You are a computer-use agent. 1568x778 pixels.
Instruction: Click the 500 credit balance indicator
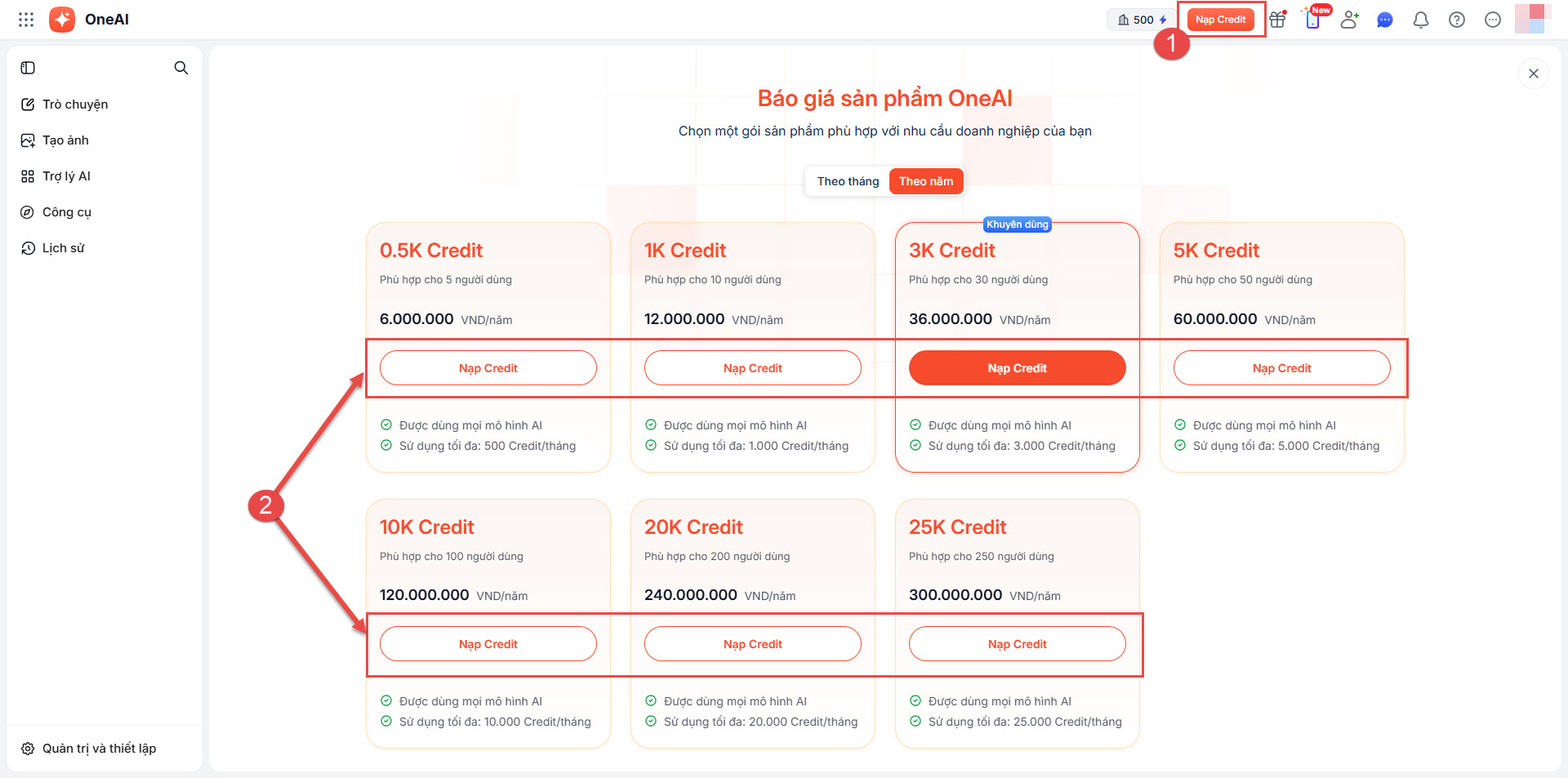[x=1143, y=20]
